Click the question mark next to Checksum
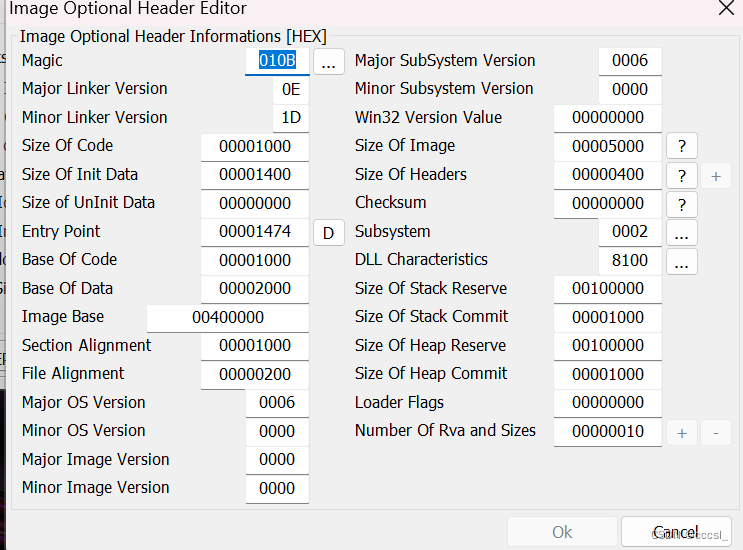This screenshot has height=550, width=743. coord(681,204)
